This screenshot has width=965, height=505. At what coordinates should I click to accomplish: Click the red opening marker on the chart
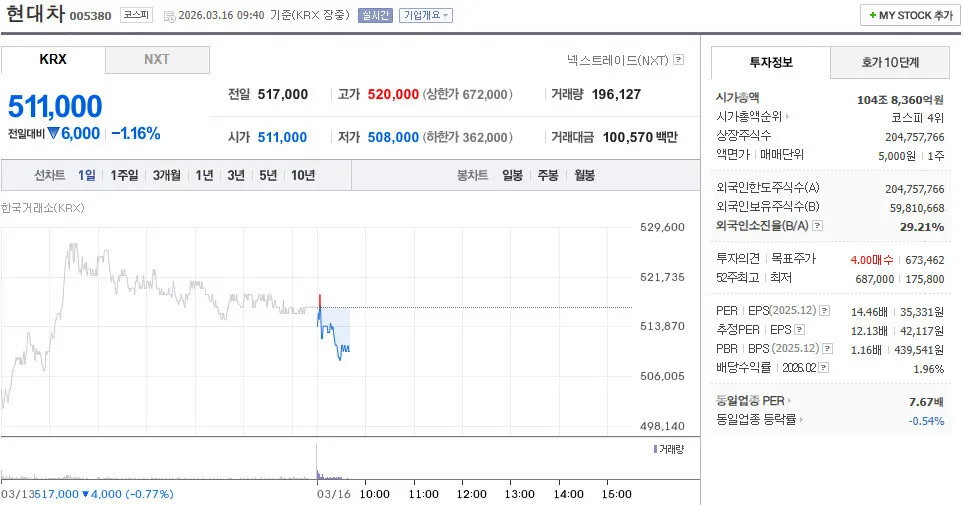tap(319, 300)
